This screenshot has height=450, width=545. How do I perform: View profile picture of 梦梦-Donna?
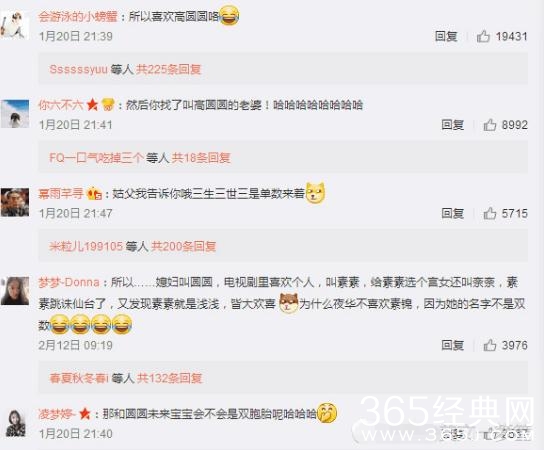15,291
